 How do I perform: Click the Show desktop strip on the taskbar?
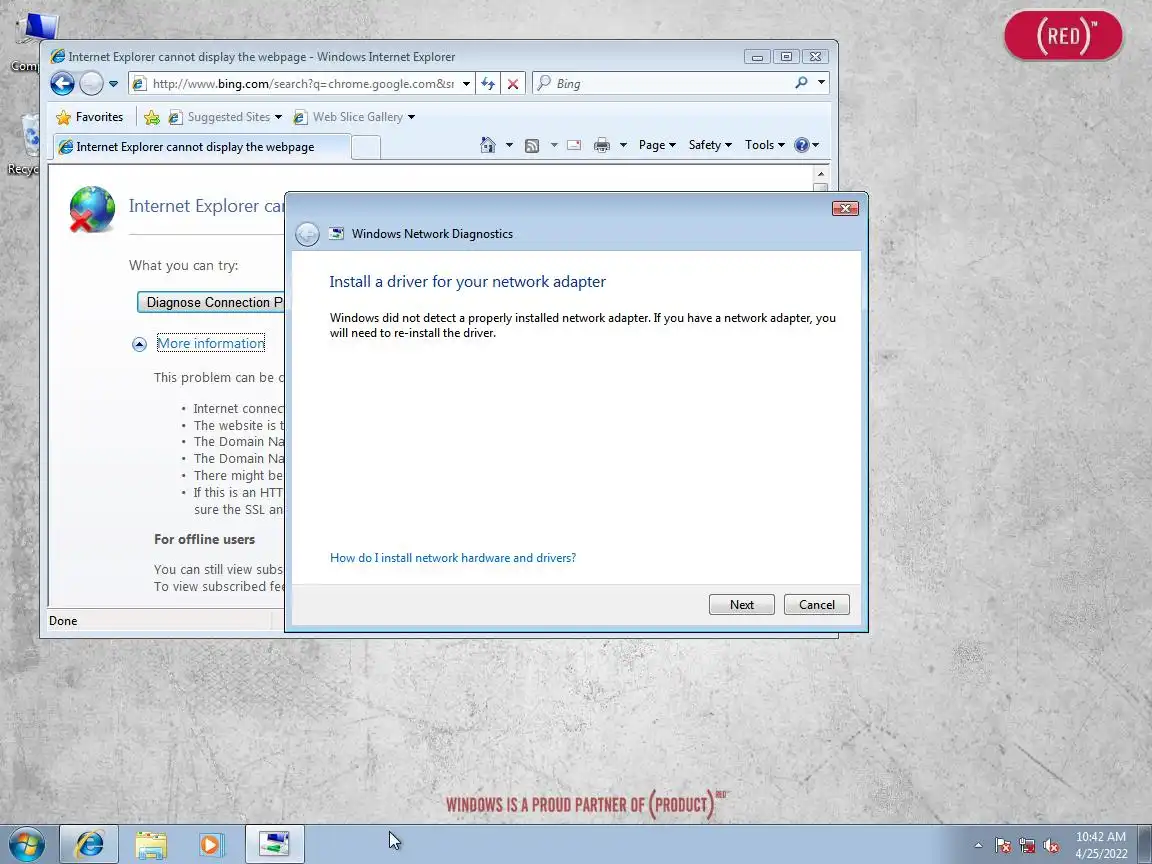coord(1145,844)
